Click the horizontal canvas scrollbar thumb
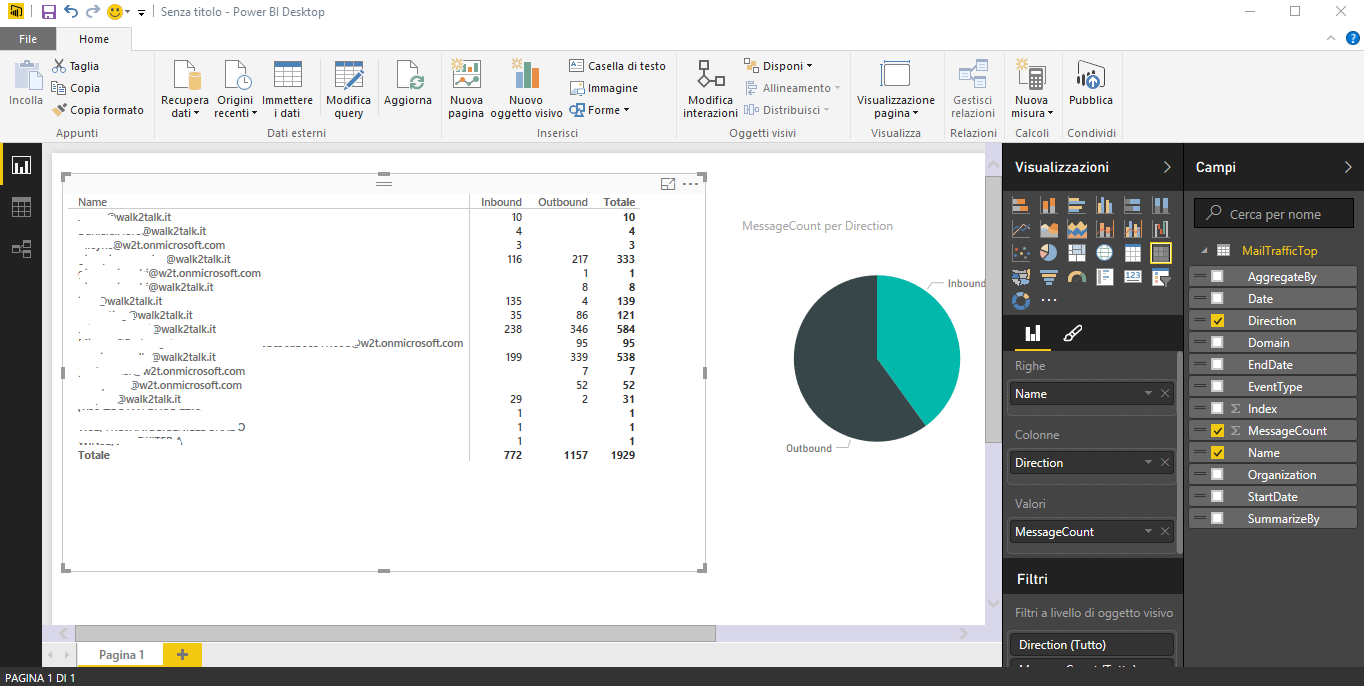Viewport: 1364px width, 686px height. (395, 633)
